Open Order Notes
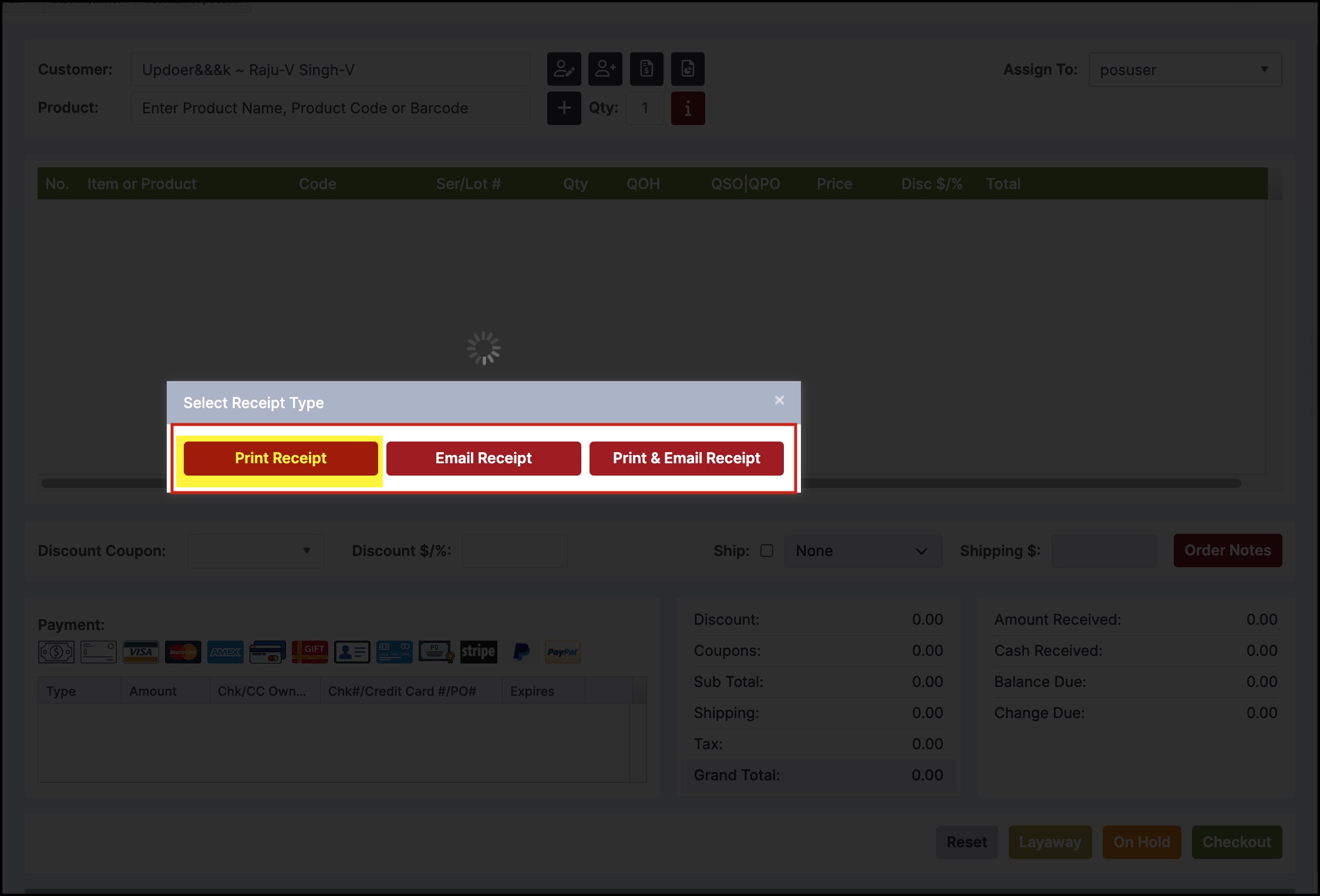This screenshot has width=1320, height=896. [1228, 550]
